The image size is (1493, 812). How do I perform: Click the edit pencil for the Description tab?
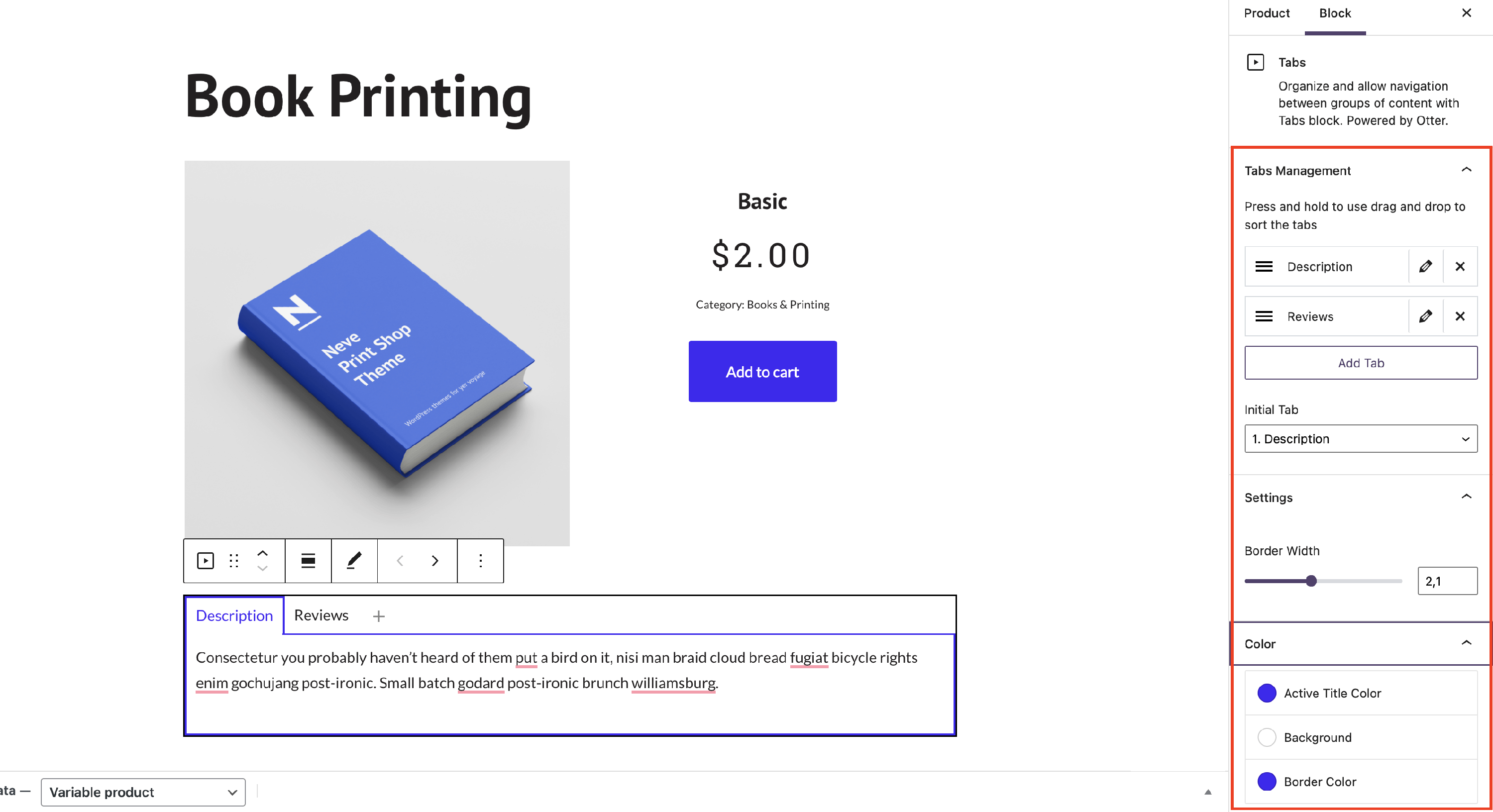pos(1425,267)
